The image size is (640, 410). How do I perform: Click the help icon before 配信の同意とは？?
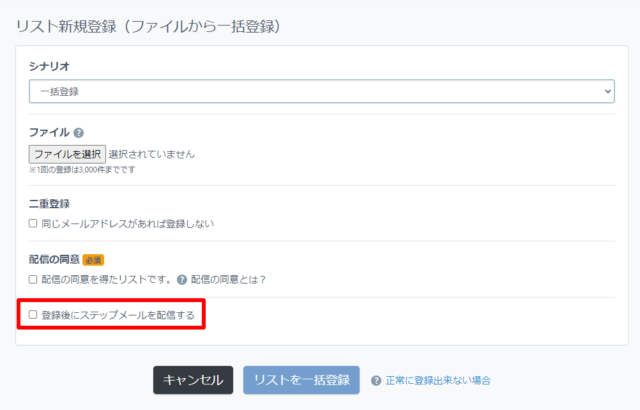pos(182,280)
